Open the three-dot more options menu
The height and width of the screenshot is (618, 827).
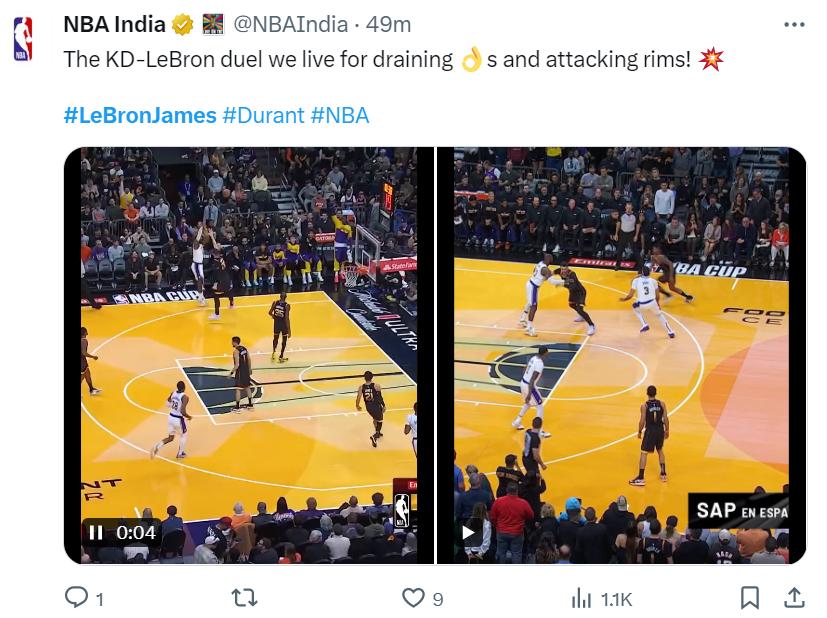click(794, 25)
